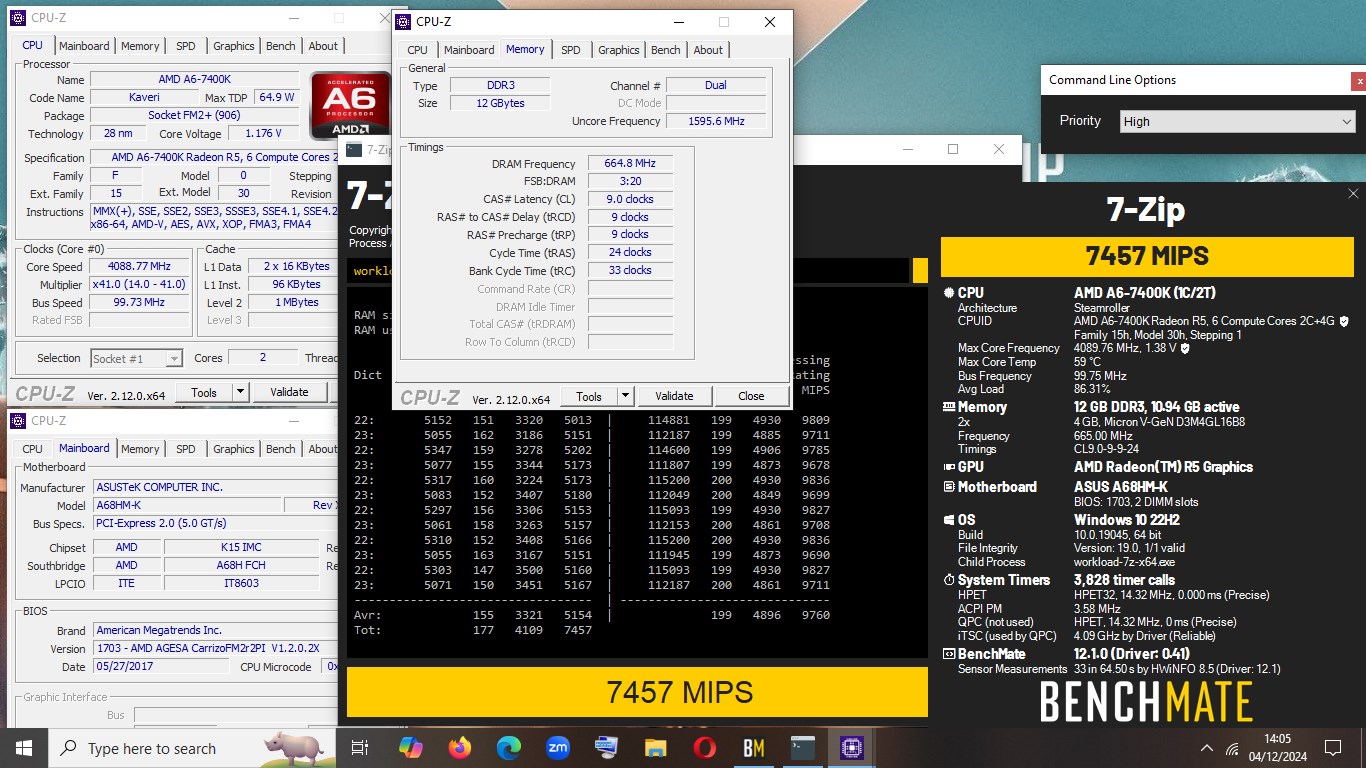Select the Channel # value Dual
The image size is (1366, 768).
click(716, 85)
